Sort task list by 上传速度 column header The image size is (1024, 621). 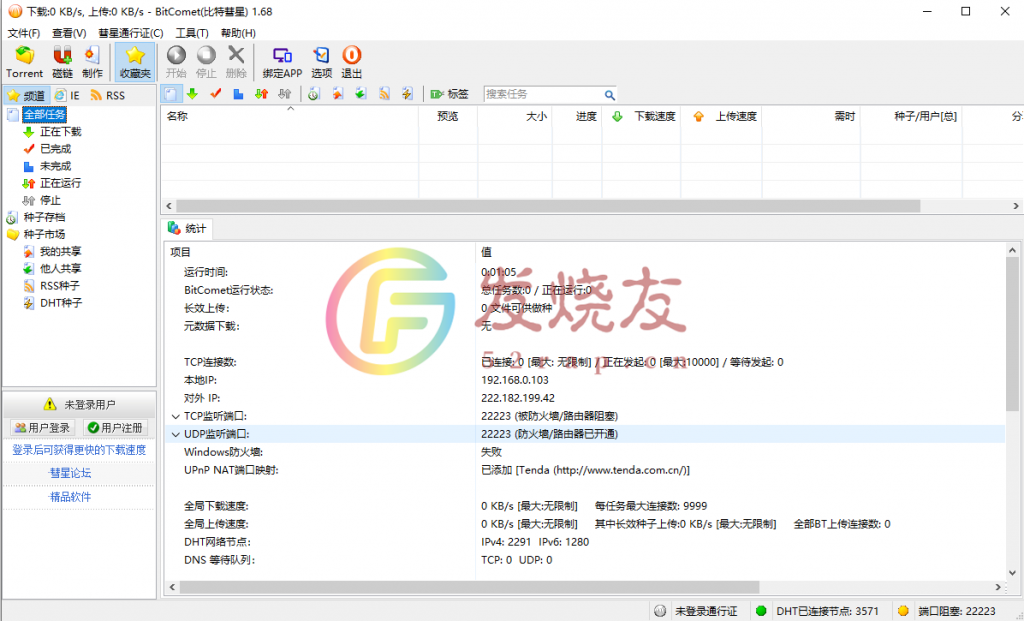click(722, 116)
